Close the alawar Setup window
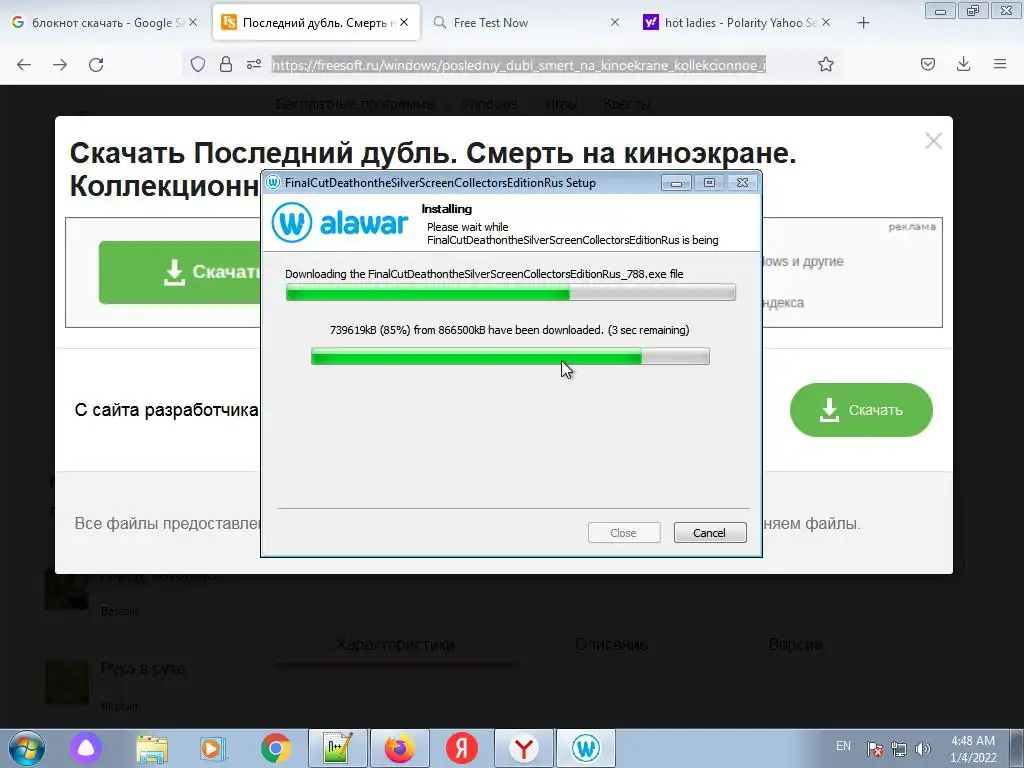Viewport: 1024px width, 768px height. coord(743,183)
